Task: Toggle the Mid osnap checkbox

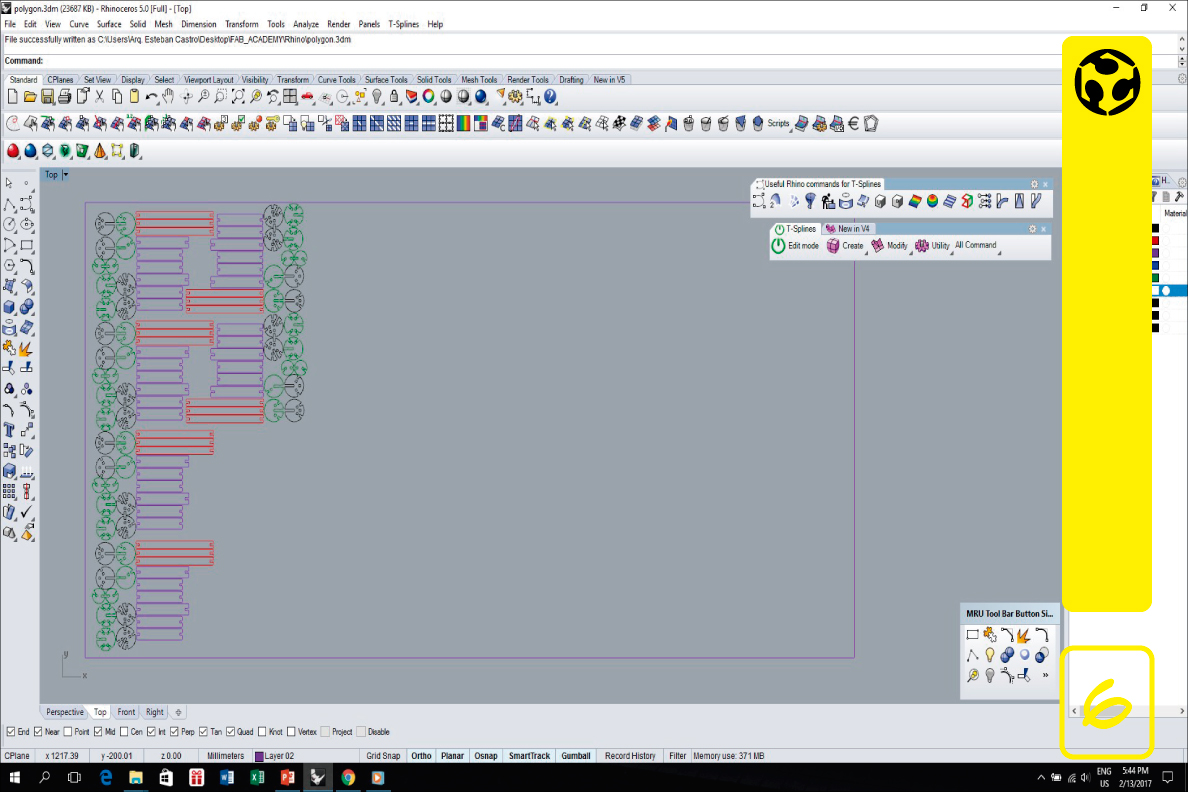Action: 98,732
